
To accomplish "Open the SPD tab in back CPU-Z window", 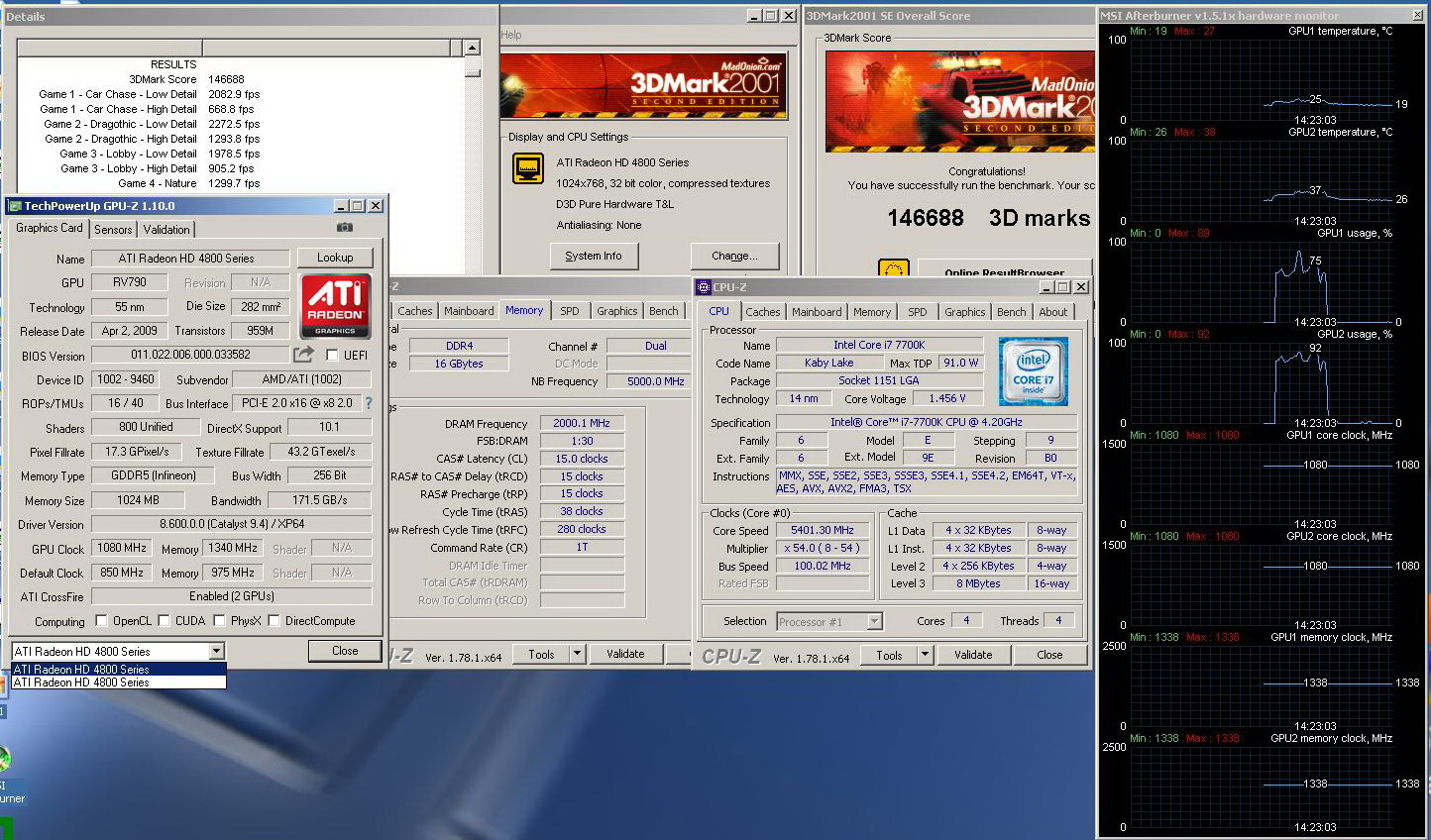I will (570, 311).
